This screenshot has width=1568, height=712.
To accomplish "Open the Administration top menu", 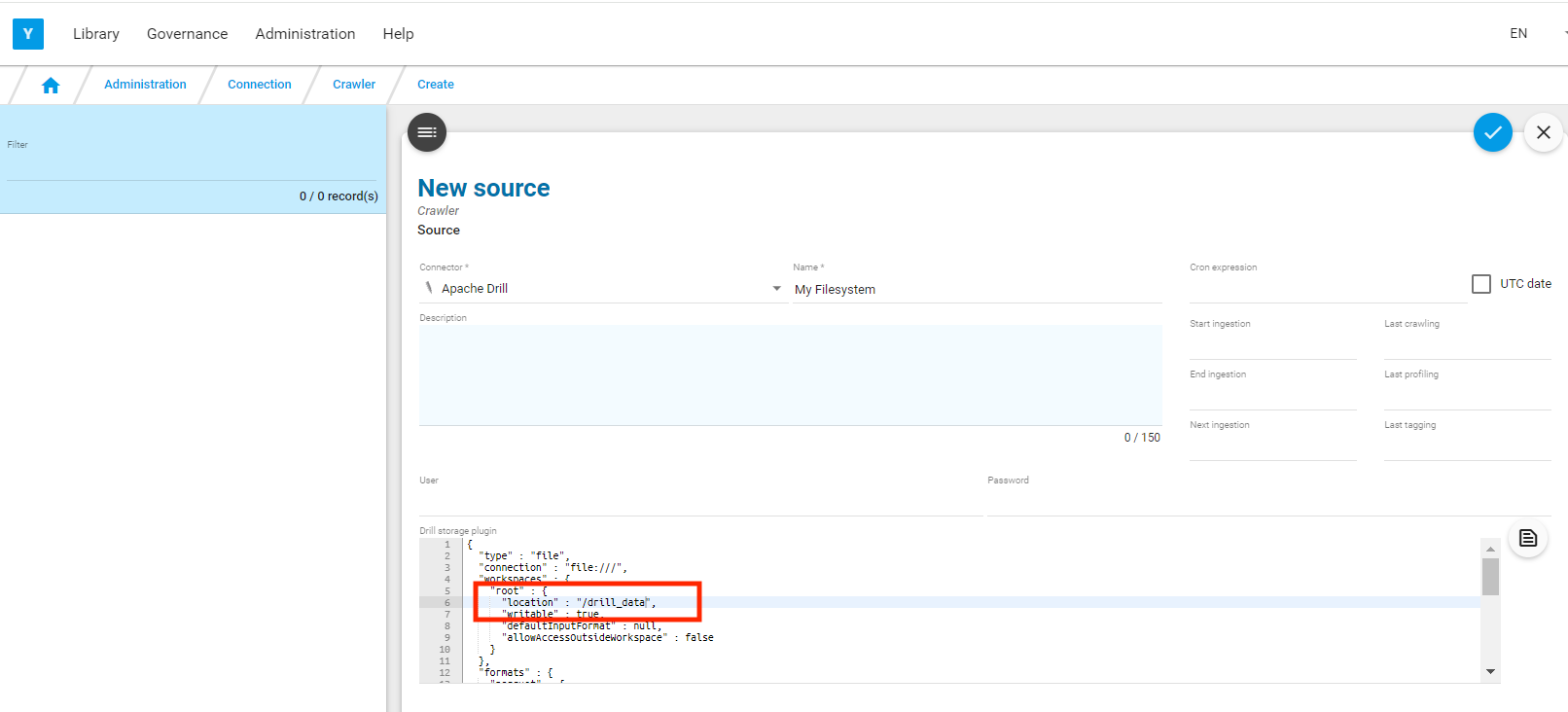I will [x=305, y=33].
